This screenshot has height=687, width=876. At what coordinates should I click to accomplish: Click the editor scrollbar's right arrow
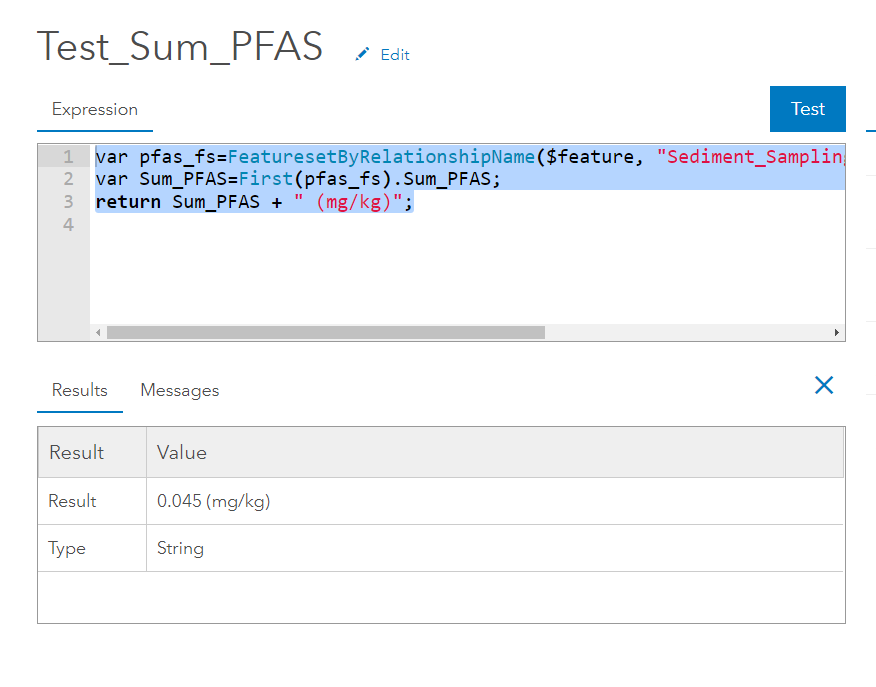[836, 332]
